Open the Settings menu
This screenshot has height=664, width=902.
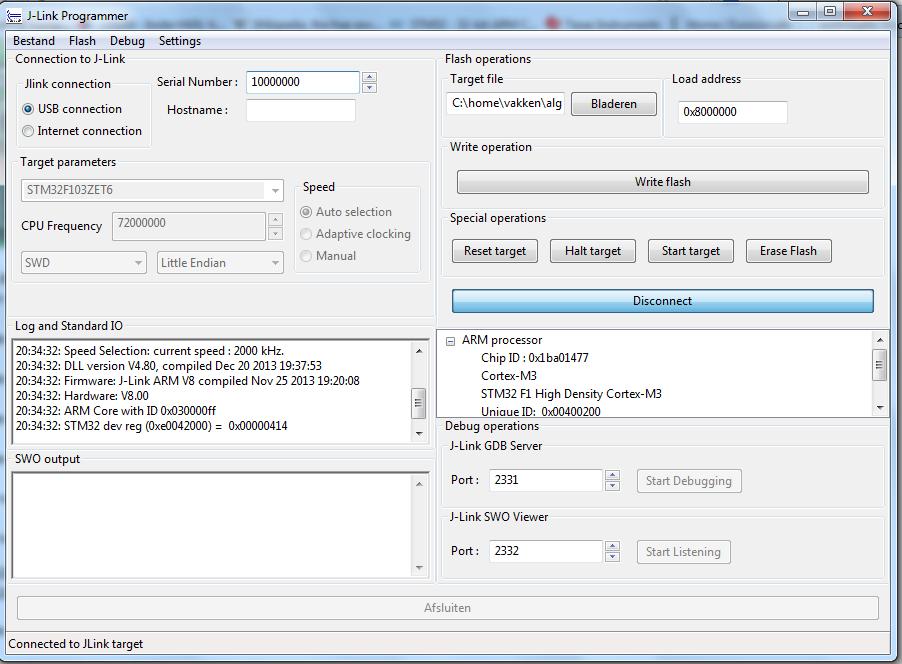pos(180,41)
